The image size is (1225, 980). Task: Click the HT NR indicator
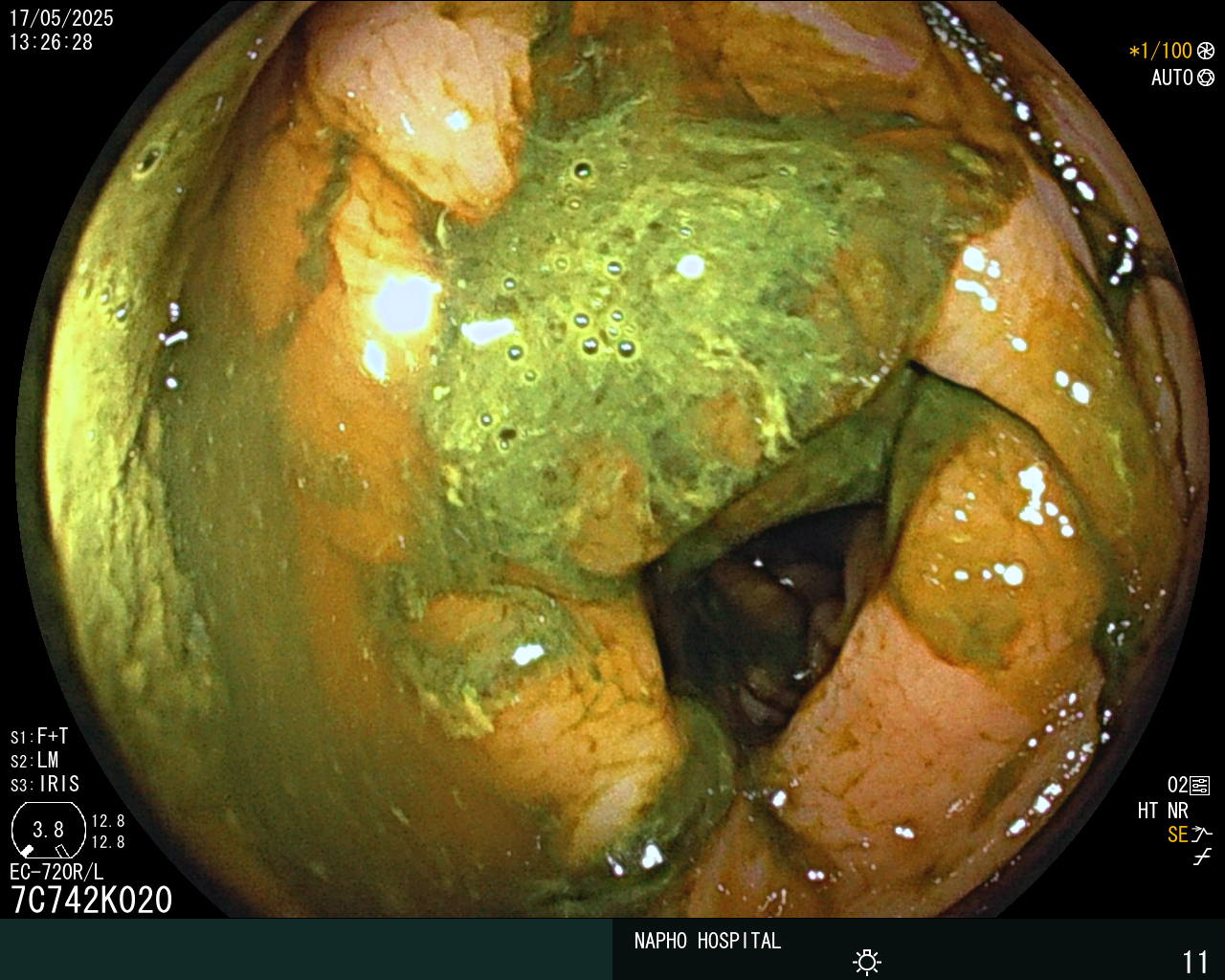click(1163, 811)
